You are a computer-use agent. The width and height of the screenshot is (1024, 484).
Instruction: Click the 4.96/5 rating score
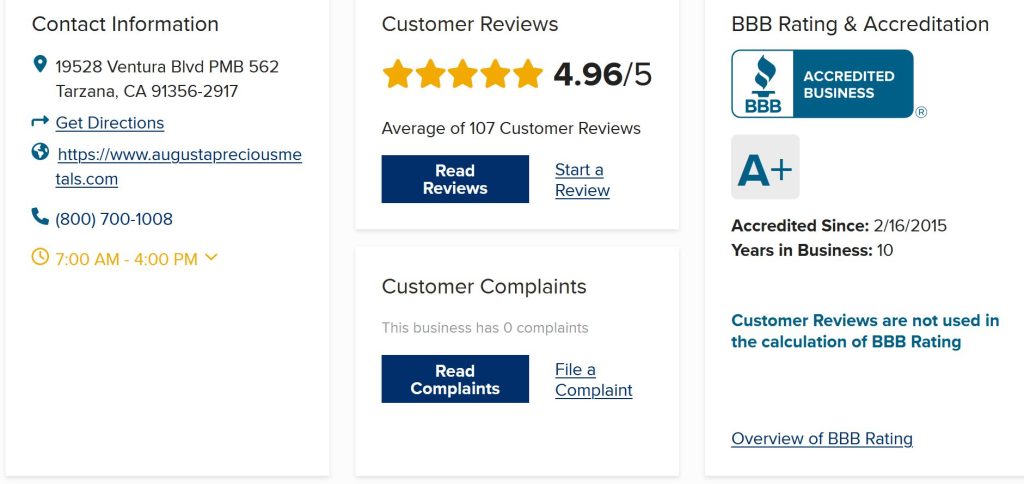coord(602,74)
